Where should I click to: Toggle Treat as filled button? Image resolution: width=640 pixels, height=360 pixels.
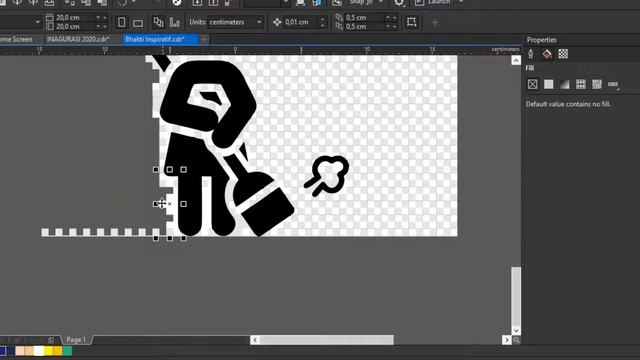[411, 22]
